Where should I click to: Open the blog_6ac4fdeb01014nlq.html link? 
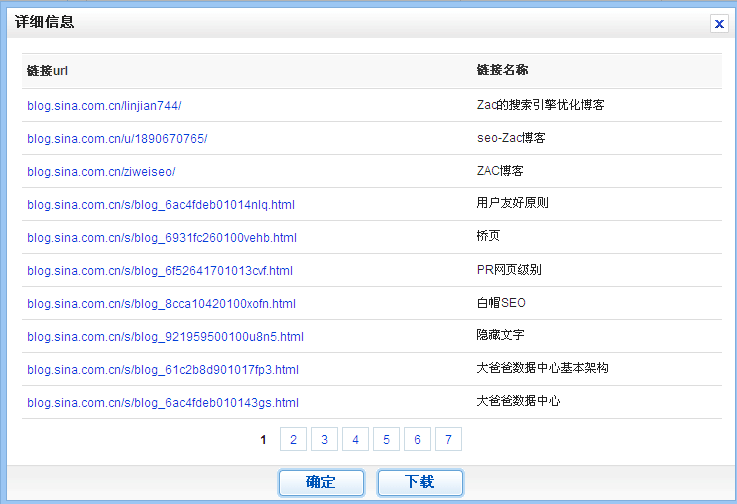point(161,204)
